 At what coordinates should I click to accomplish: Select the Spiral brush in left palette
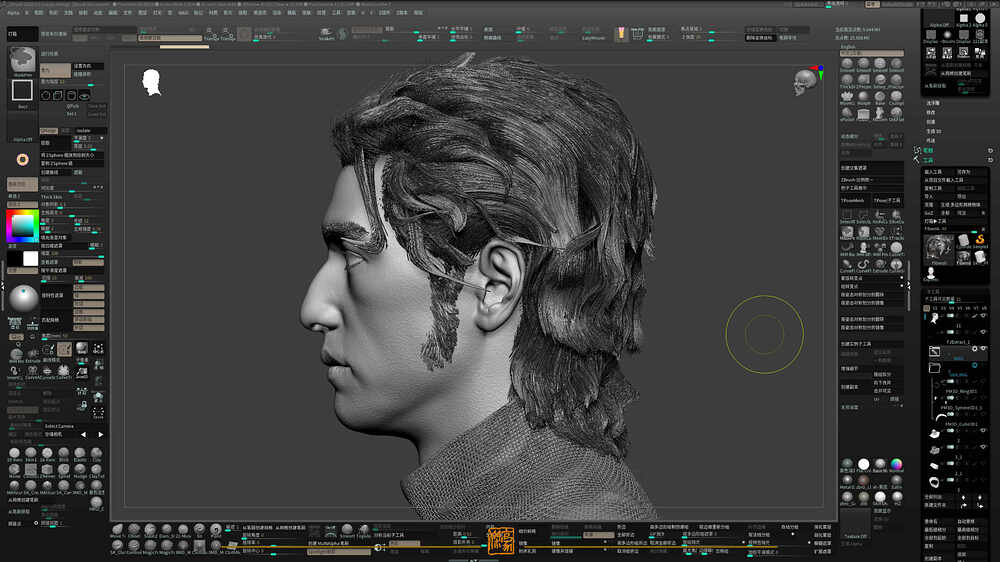pyautogui.click(x=64, y=471)
